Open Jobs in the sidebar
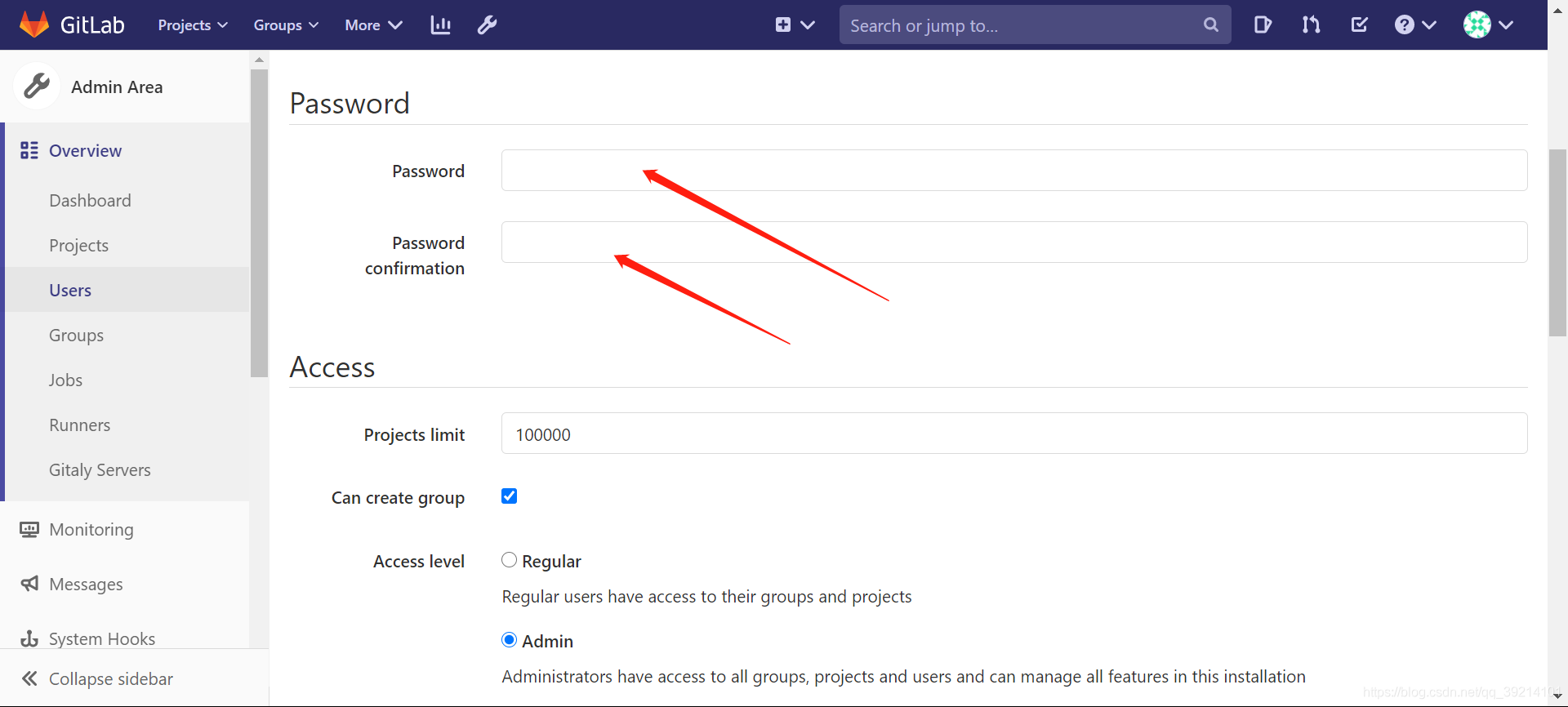The height and width of the screenshot is (707, 1568). tap(65, 380)
